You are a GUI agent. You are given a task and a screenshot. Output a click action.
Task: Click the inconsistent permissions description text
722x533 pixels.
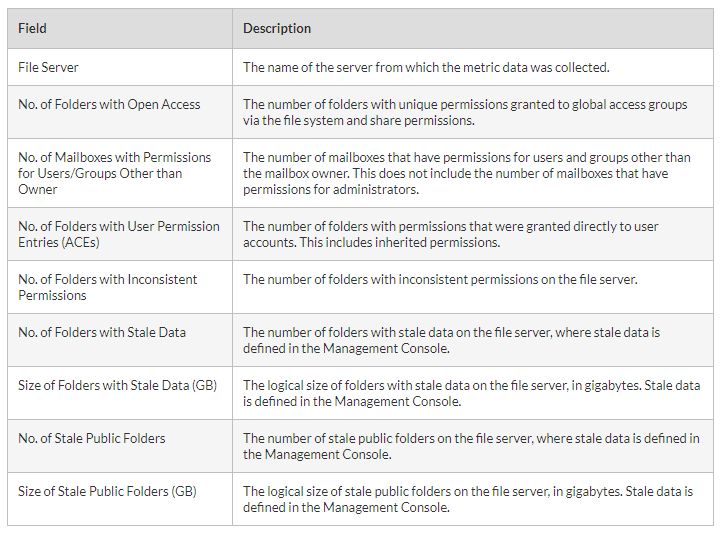(440, 280)
